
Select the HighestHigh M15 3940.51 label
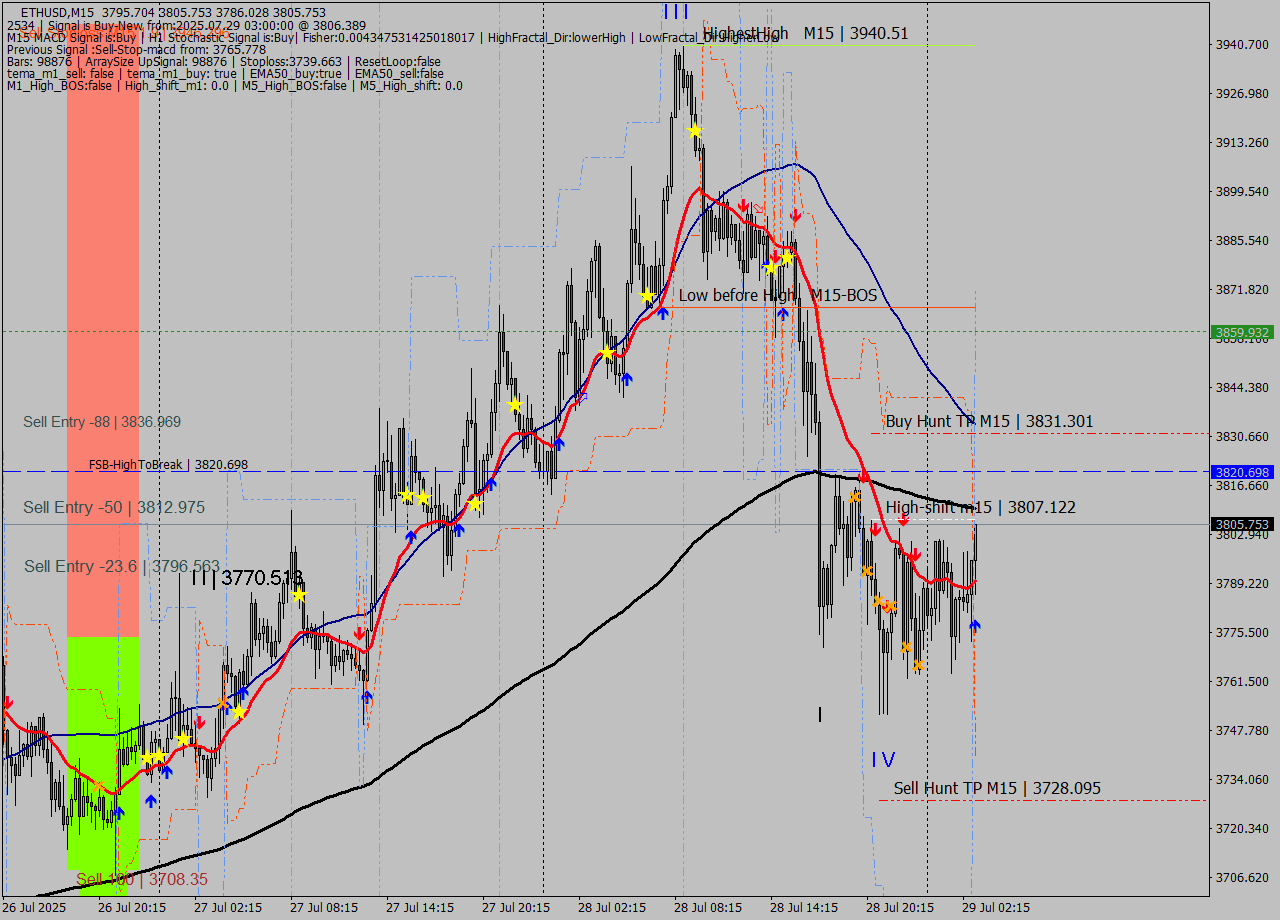click(805, 33)
